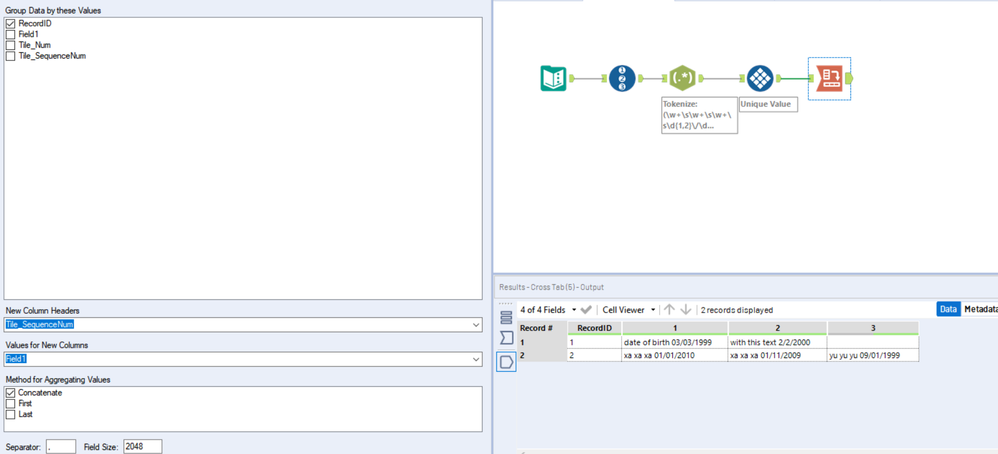Click the Field Size input field

(x=143, y=446)
